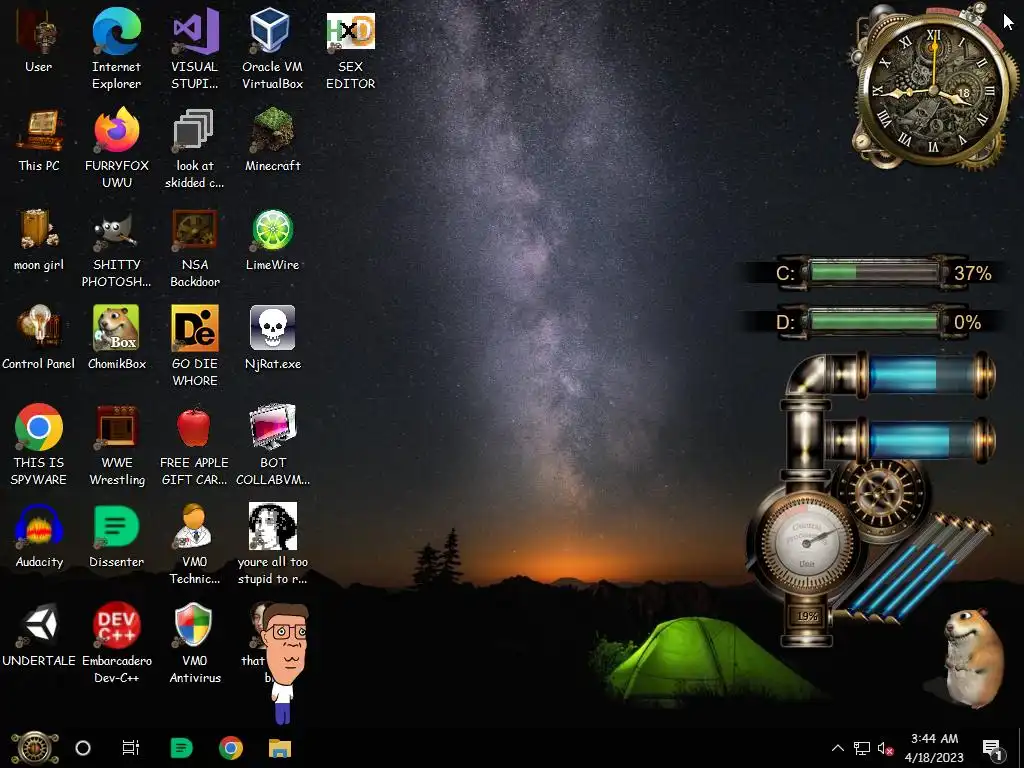This screenshot has width=1024, height=768.
Task: Open the steampunk Start button
Action: tap(34, 748)
